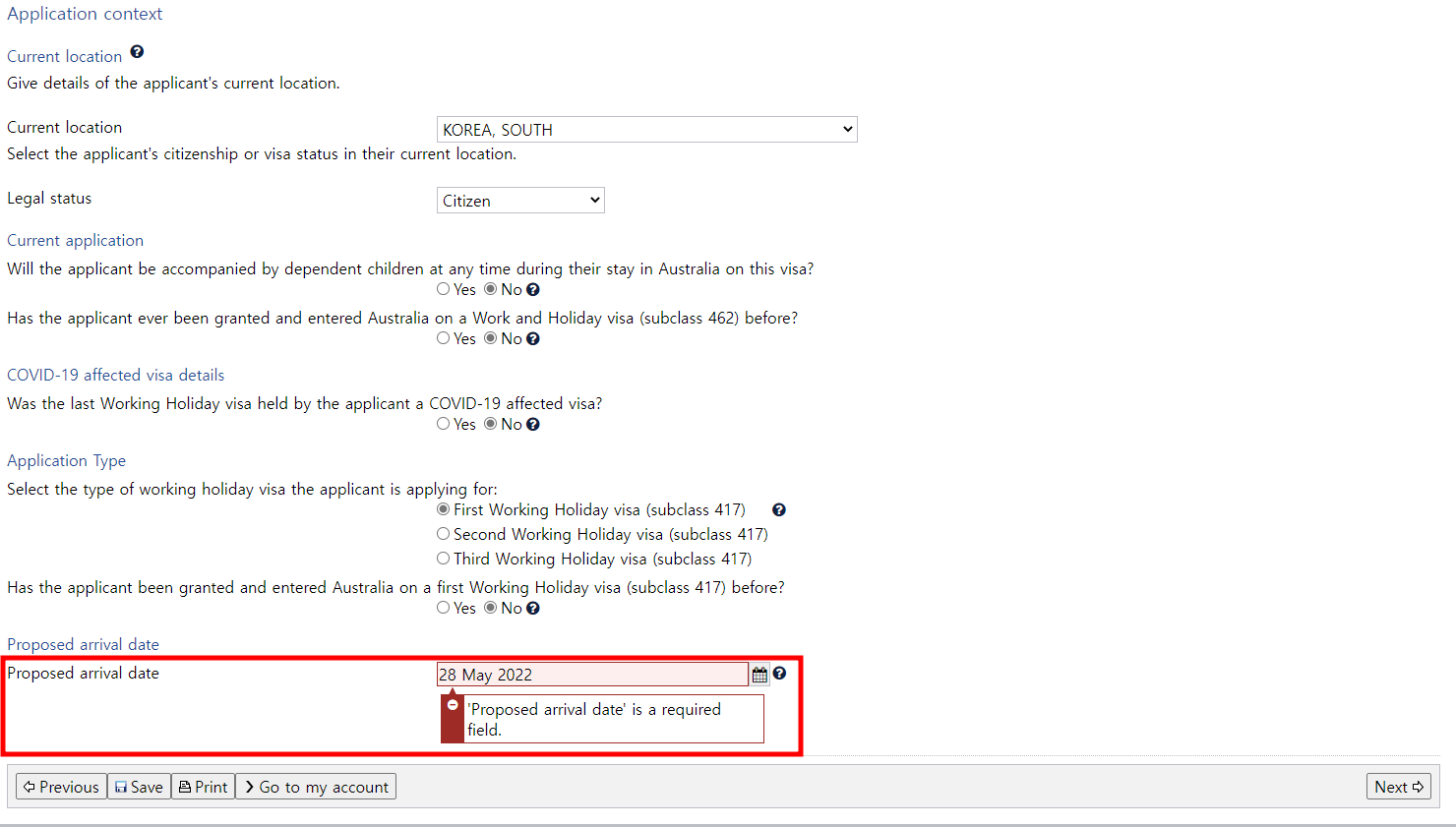Viewport: 1456px width, 827px height.
Task: Click the red error icon in validation message
Action: pos(453,705)
